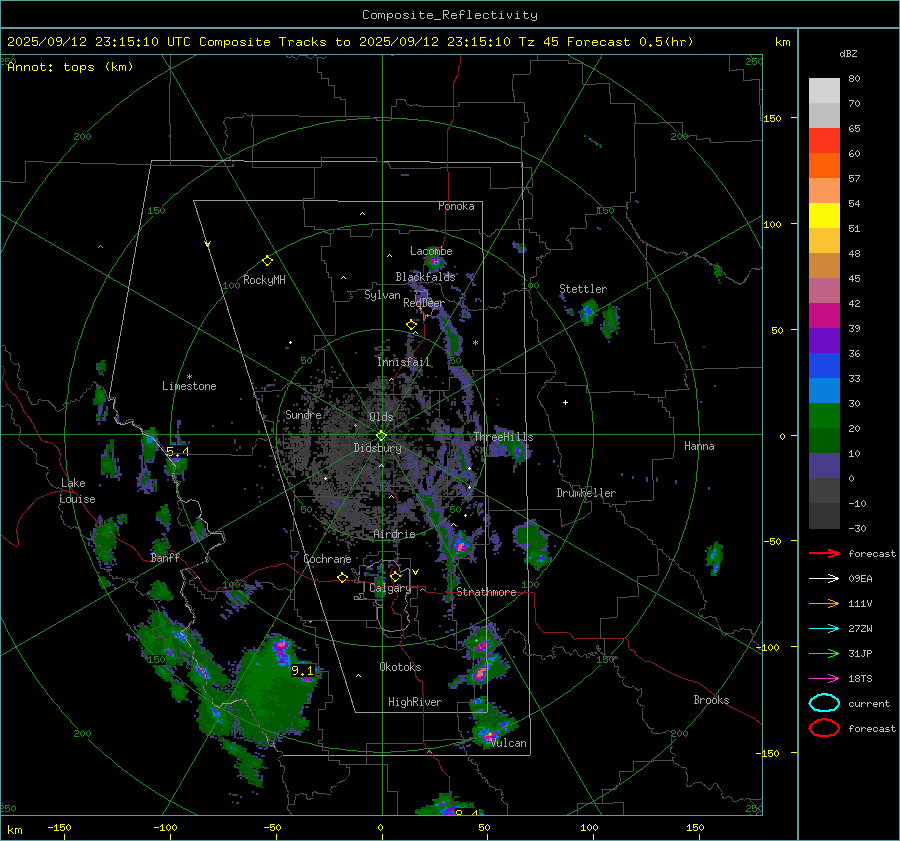Click the white 09EA arrow legend icon
The width and height of the screenshot is (900, 841).
pos(824,579)
